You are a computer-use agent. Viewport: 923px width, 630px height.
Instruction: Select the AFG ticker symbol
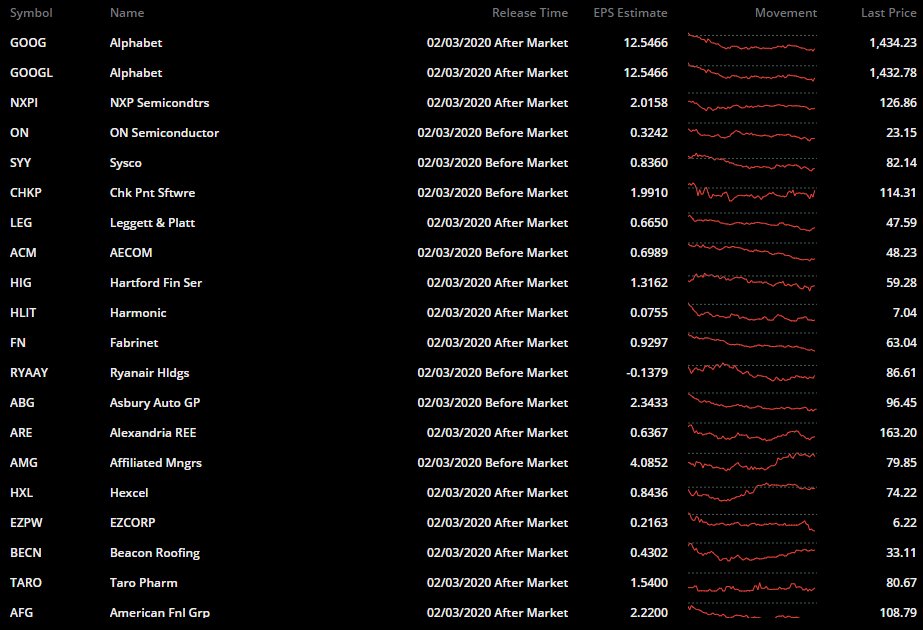click(21, 613)
